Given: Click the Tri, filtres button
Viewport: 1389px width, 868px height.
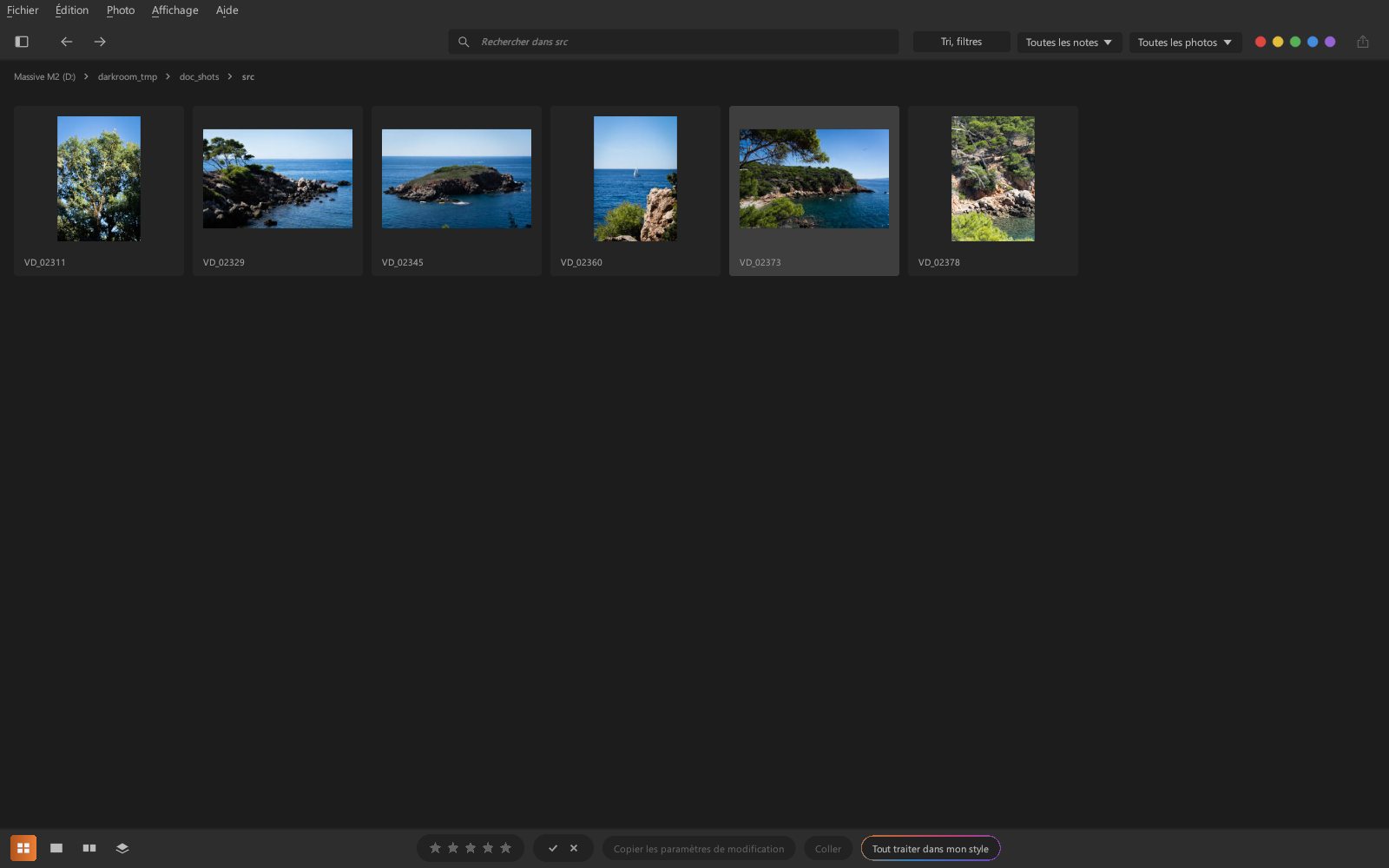Looking at the screenshot, I should pos(961,42).
